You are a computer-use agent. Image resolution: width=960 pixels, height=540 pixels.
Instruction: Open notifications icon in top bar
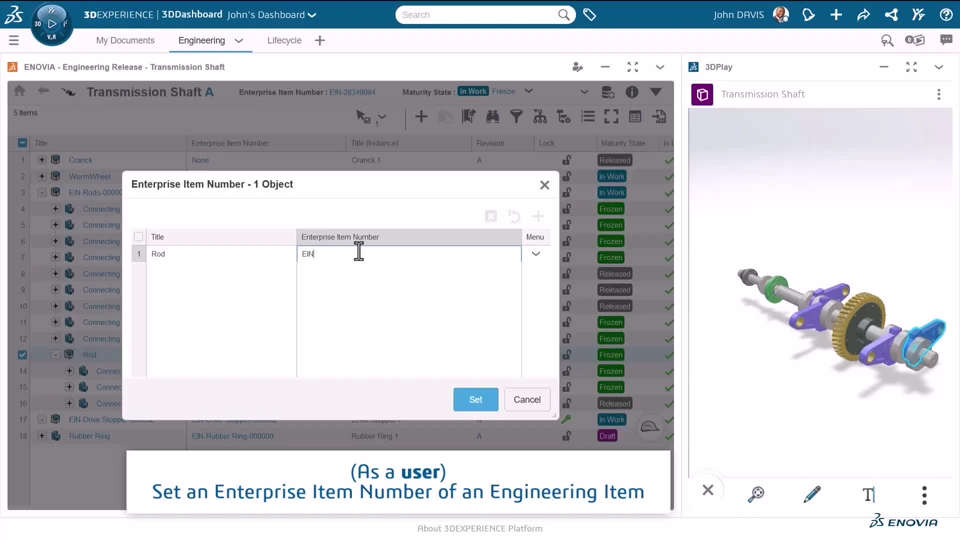(x=808, y=15)
